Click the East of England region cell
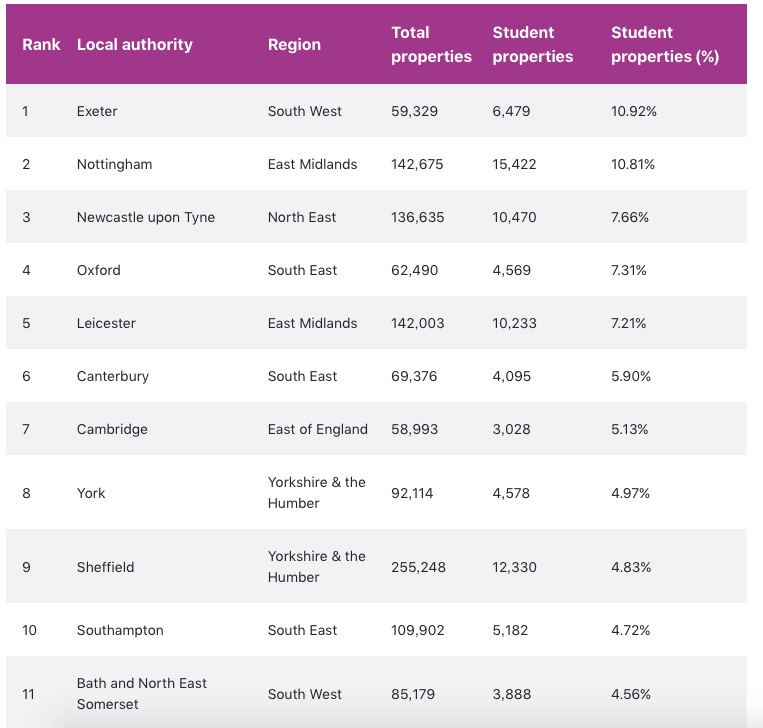Image resolution: width=763 pixels, height=728 pixels. pyautogui.click(x=317, y=429)
